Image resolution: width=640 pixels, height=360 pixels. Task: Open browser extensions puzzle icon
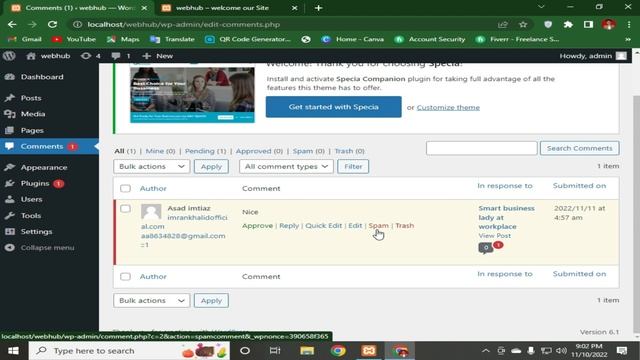tap(568, 24)
